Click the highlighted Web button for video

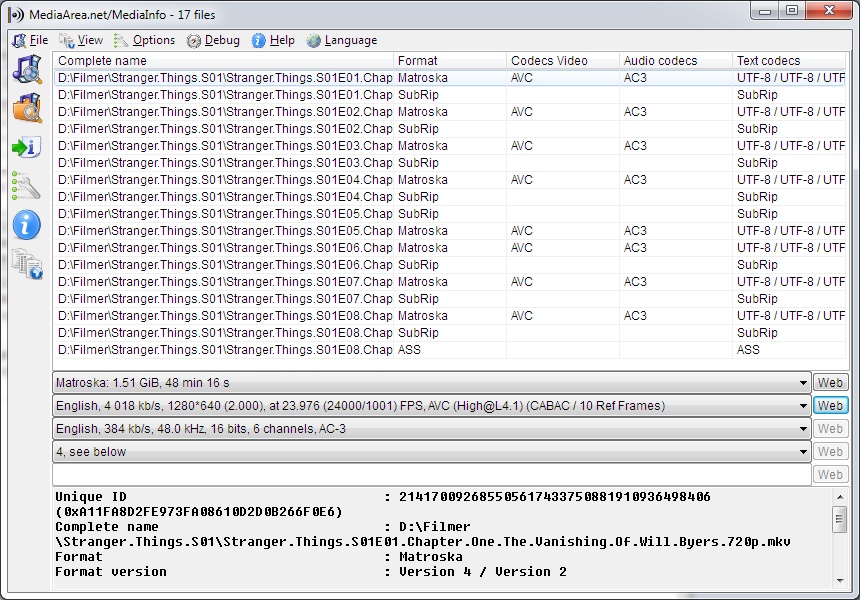click(x=830, y=406)
